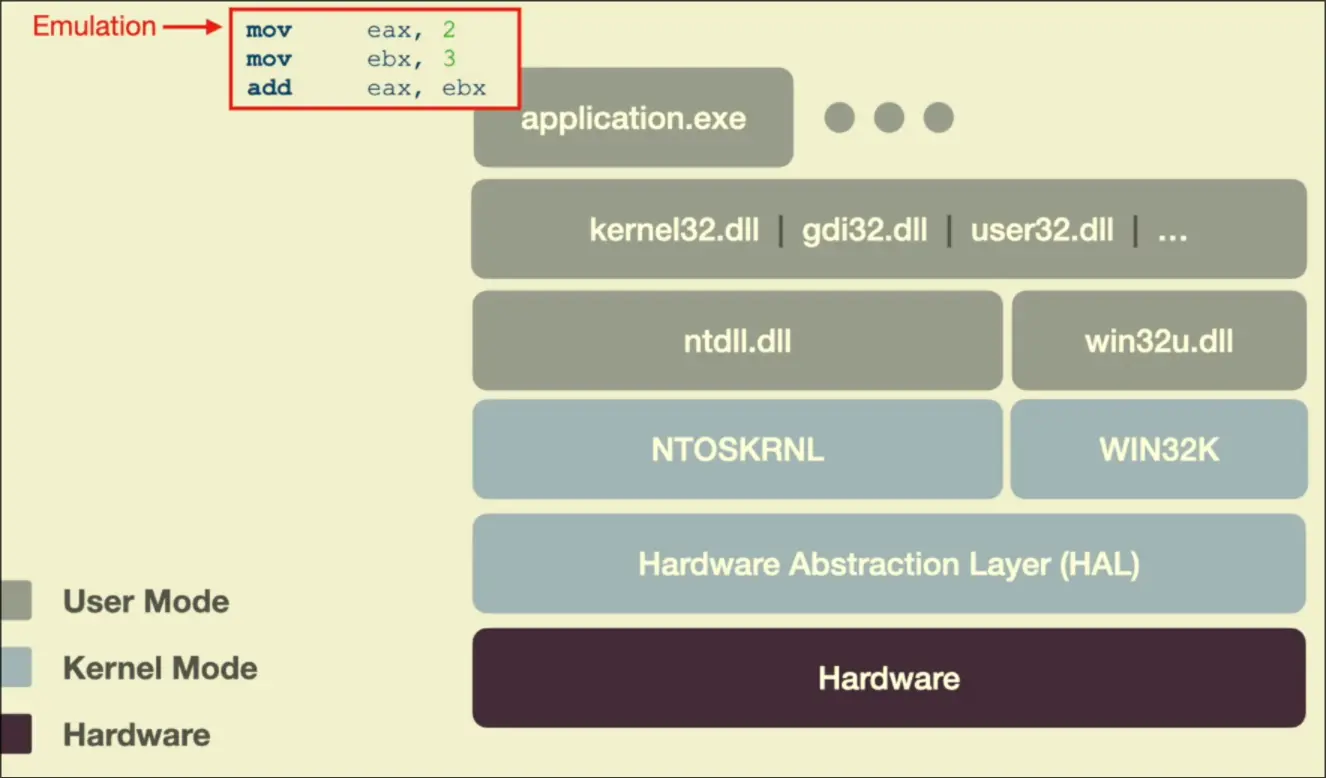Click the middle gray dot icon
The height and width of the screenshot is (778, 1326).
(889, 118)
